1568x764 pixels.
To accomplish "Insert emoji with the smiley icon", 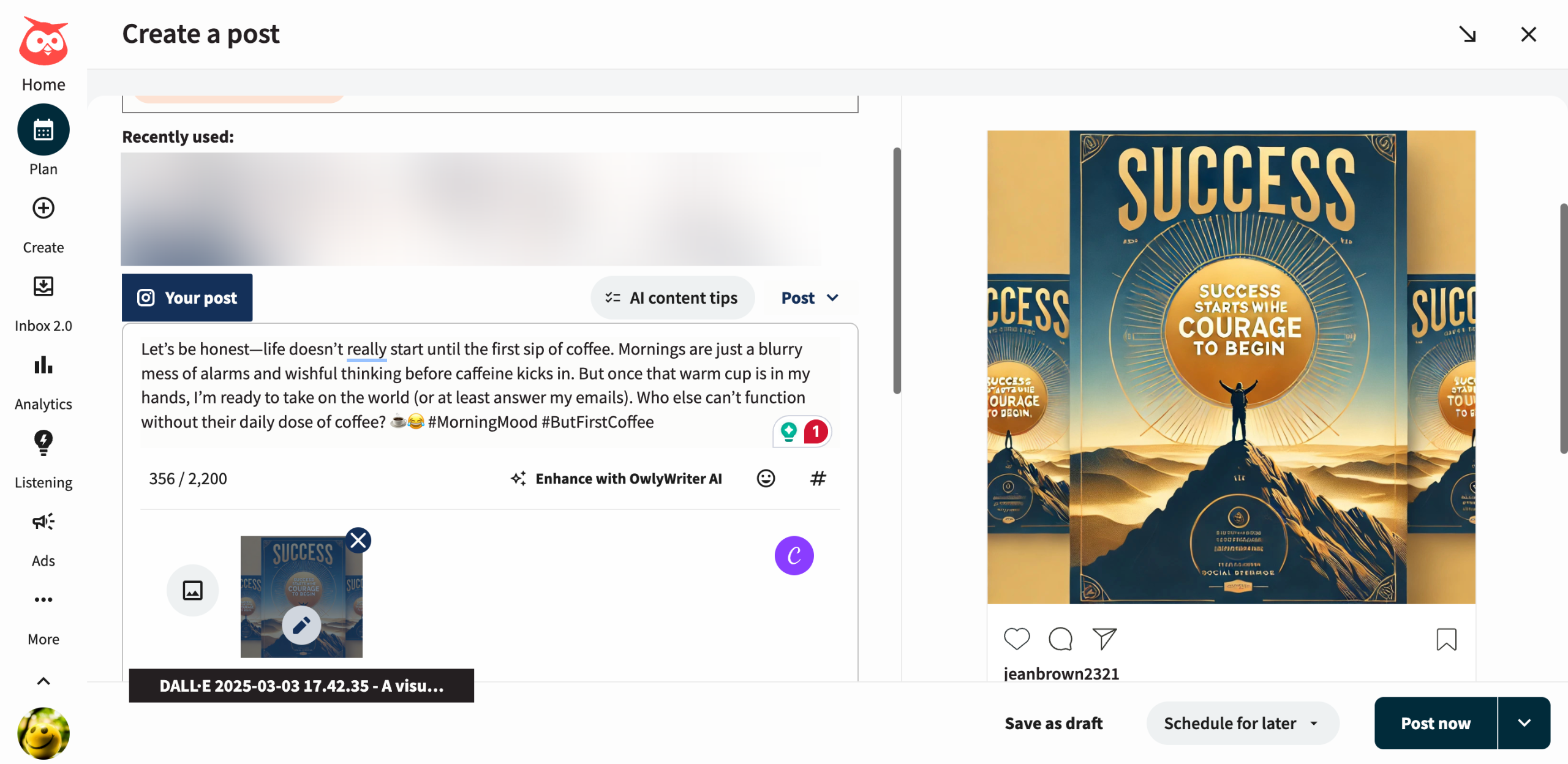I will [x=766, y=478].
